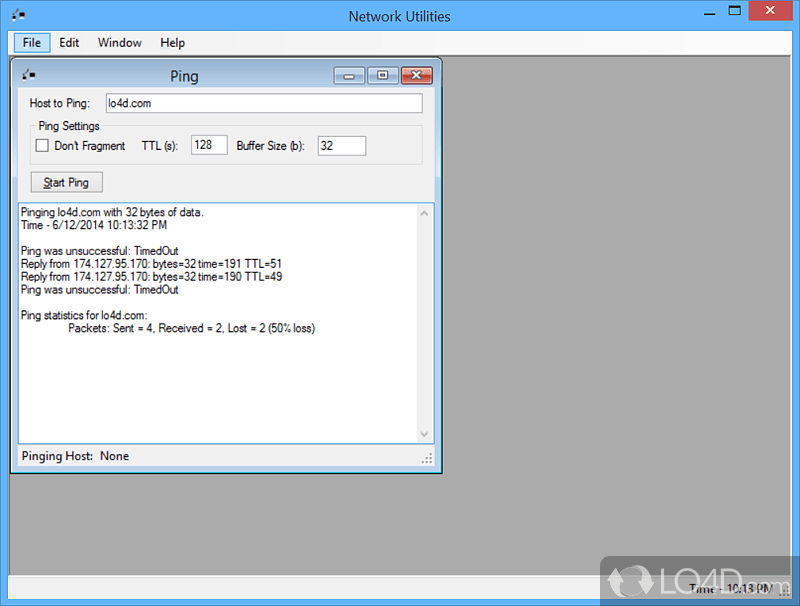Minimize the Network Utilities main window

click(x=709, y=12)
